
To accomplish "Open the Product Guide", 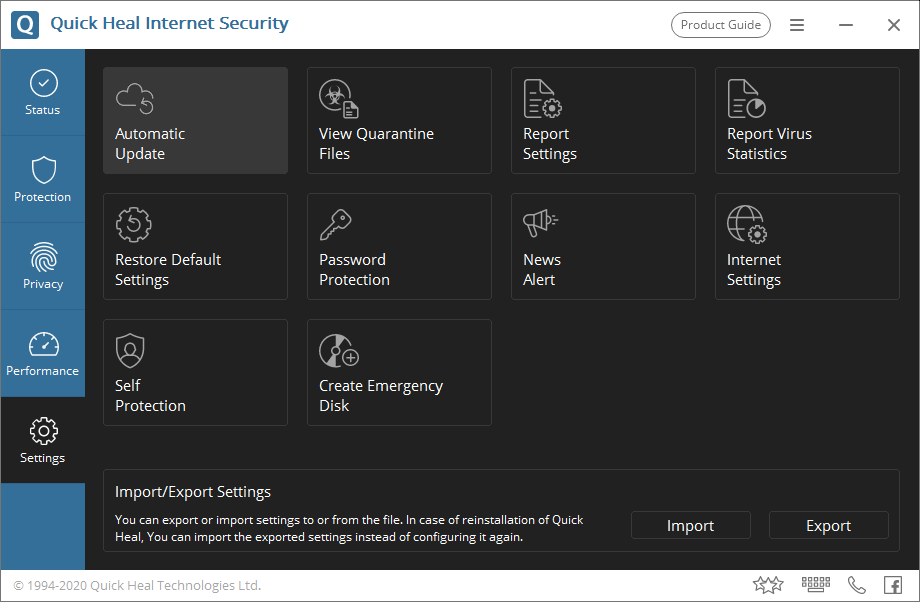I will pos(720,25).
